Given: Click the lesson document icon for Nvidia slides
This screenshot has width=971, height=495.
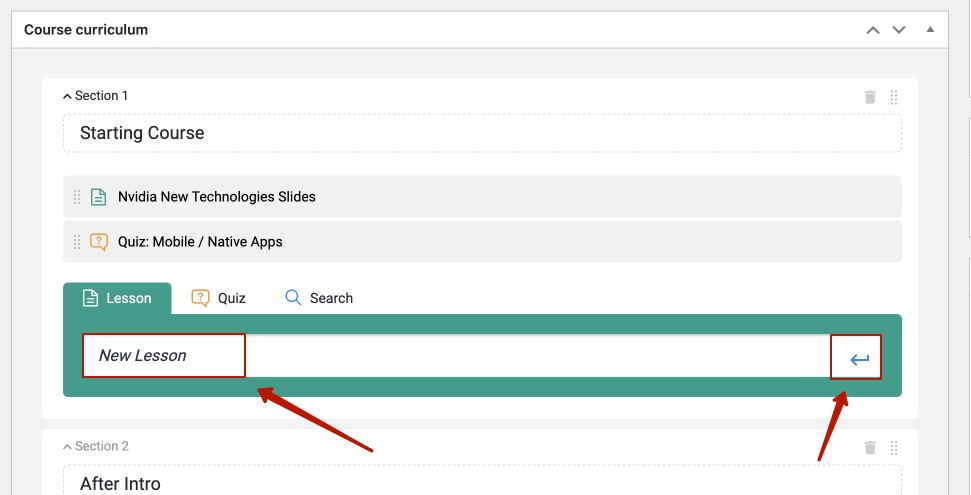Looking at the screenshot, I should click(x=98, y=197).
